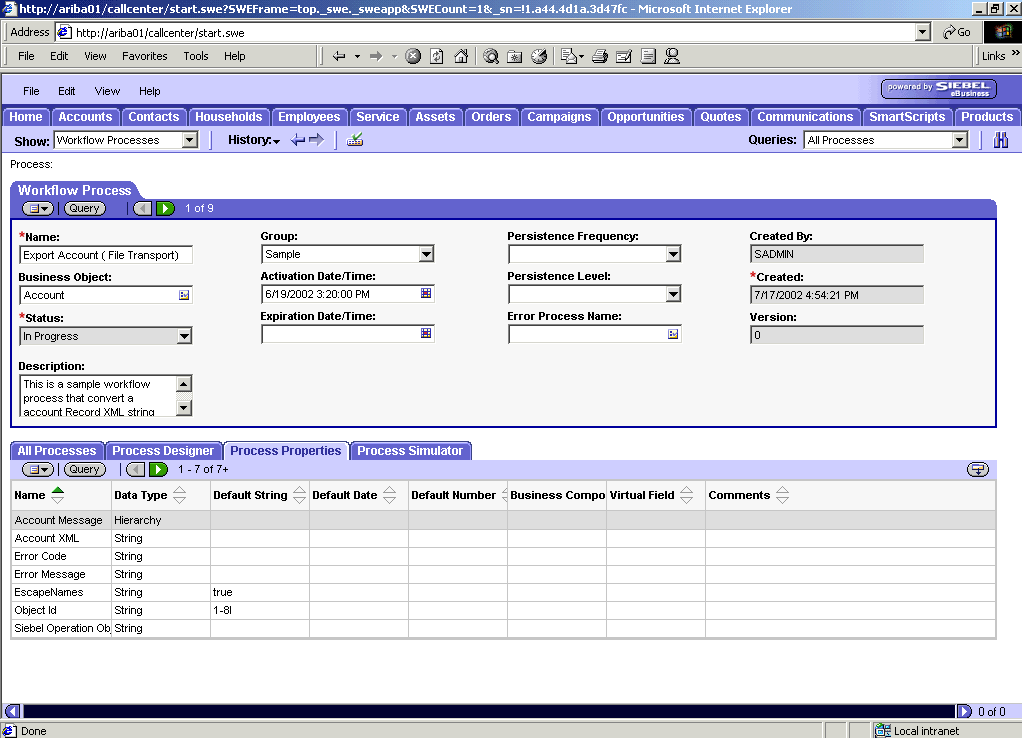Expand the browser Address bar dropdown

click(x=922, y=33)
